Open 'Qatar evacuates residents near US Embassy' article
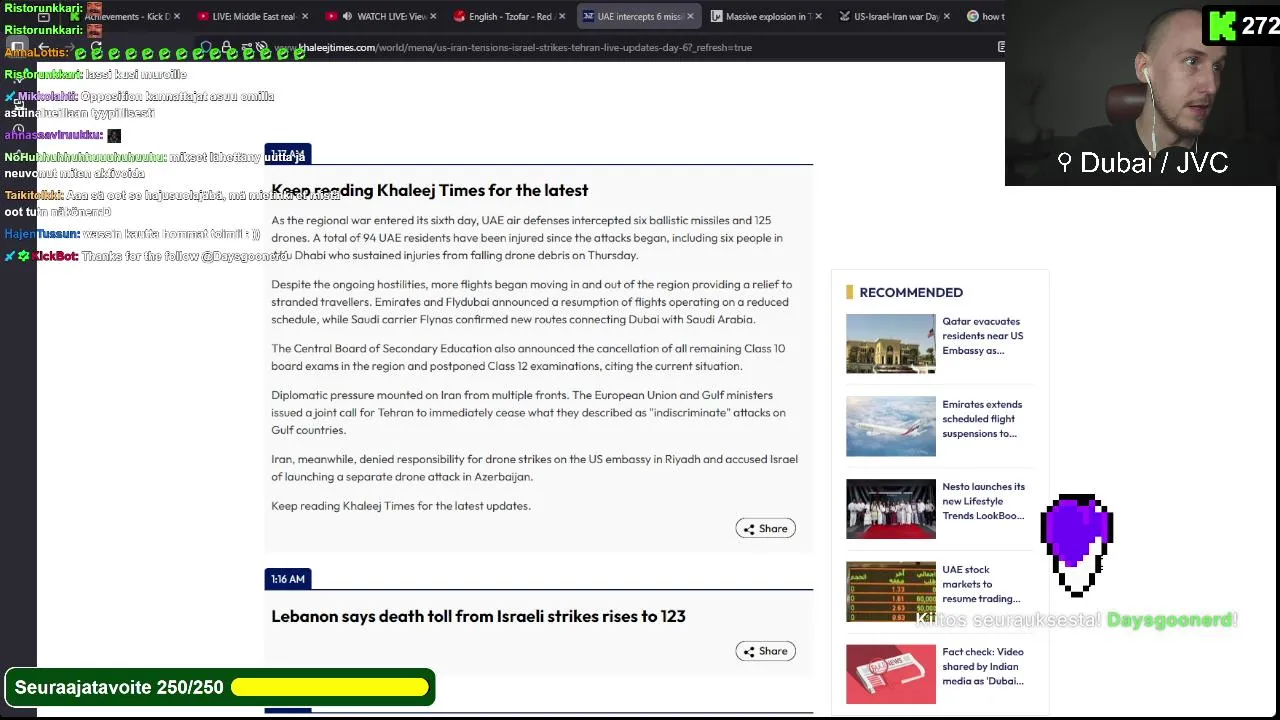The image size is (1280, 720). (983, 336)
